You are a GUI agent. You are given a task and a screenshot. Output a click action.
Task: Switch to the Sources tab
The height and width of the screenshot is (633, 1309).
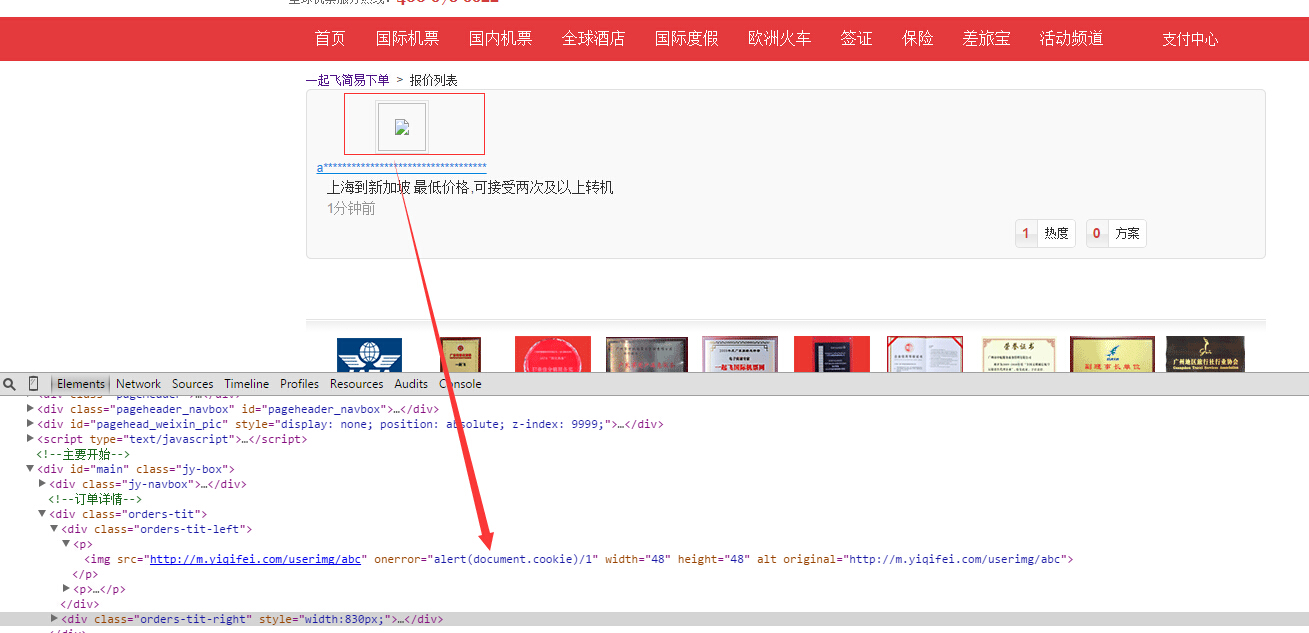coord(192,384)
